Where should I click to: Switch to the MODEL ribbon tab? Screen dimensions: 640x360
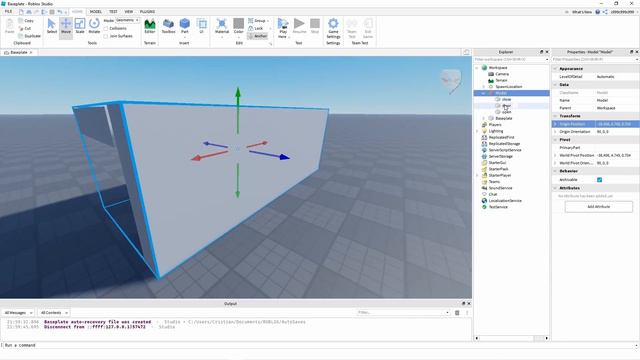(96, 12)
